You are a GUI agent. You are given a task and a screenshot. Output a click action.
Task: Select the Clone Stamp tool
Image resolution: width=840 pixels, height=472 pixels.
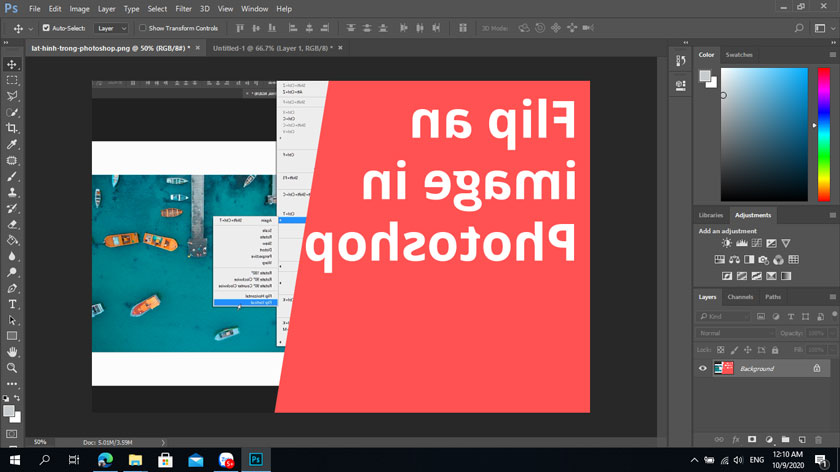click(12, 192)
